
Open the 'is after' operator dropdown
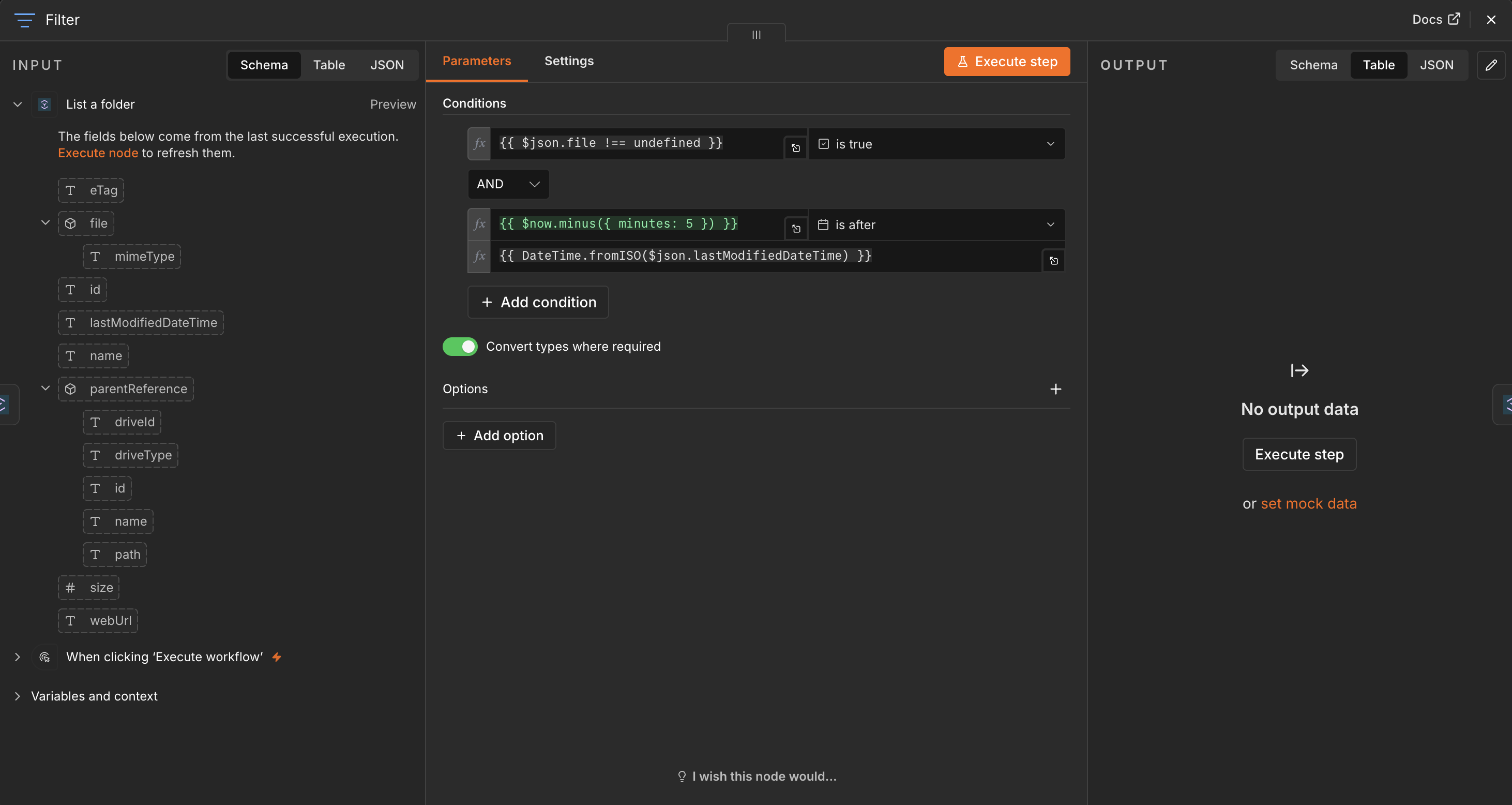point(937,225)
